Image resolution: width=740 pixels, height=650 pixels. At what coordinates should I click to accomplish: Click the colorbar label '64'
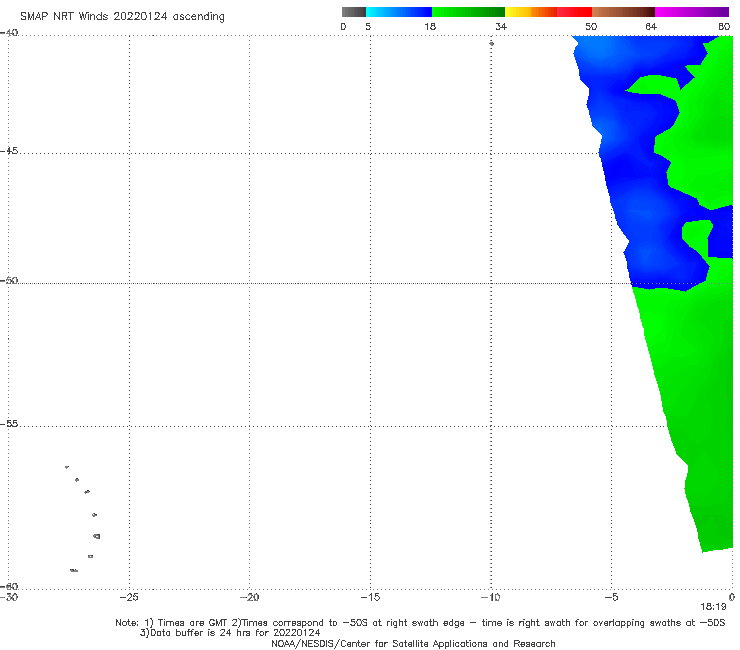(x=651, y=26)
